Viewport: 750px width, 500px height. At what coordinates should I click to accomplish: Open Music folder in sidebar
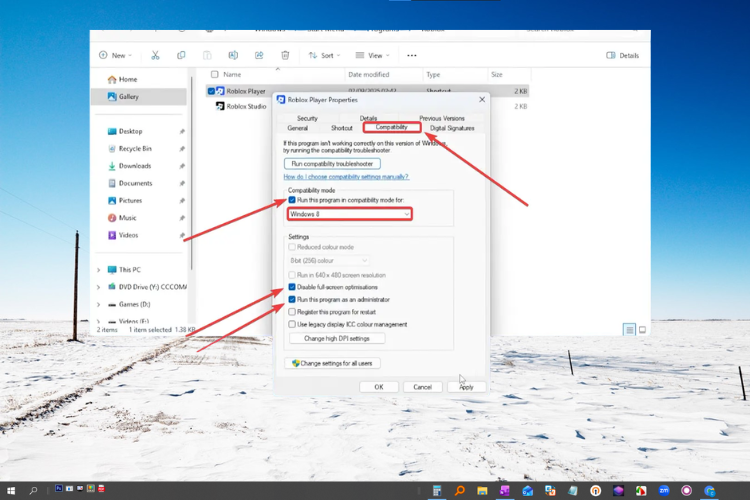pos(122,218)
